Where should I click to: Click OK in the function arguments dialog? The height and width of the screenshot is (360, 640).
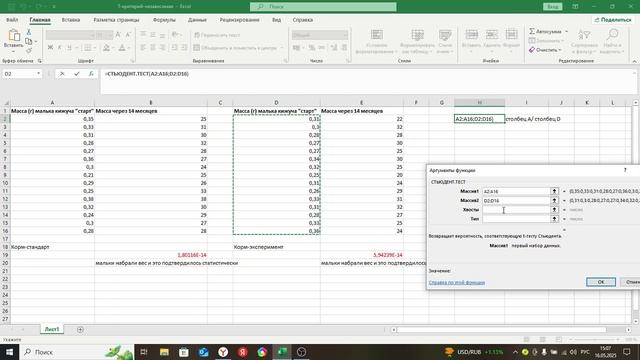click(x=600, y=282)
